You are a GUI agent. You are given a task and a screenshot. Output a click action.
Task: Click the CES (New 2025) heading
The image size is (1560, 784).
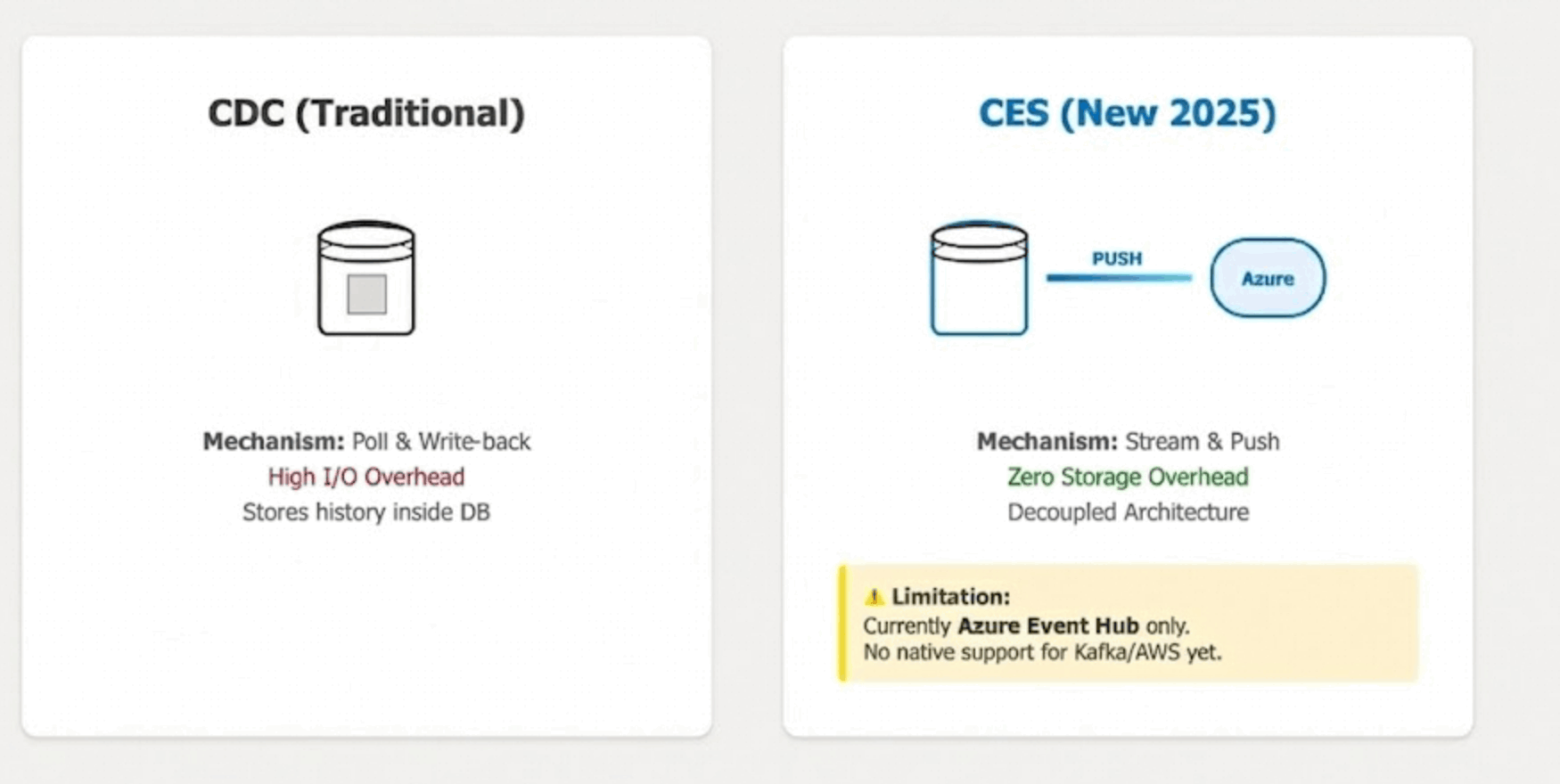click(x=1127, y=113)
